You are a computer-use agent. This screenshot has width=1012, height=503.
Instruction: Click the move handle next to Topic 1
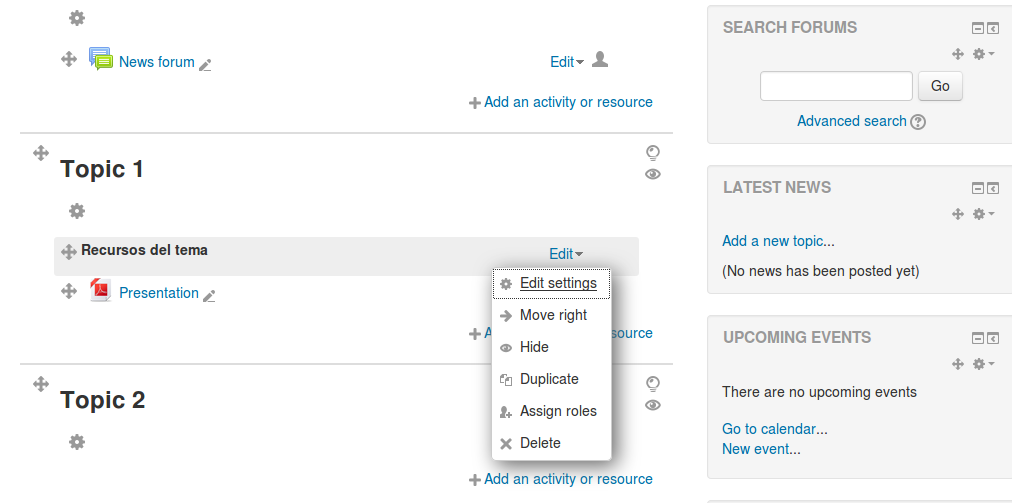41,153
